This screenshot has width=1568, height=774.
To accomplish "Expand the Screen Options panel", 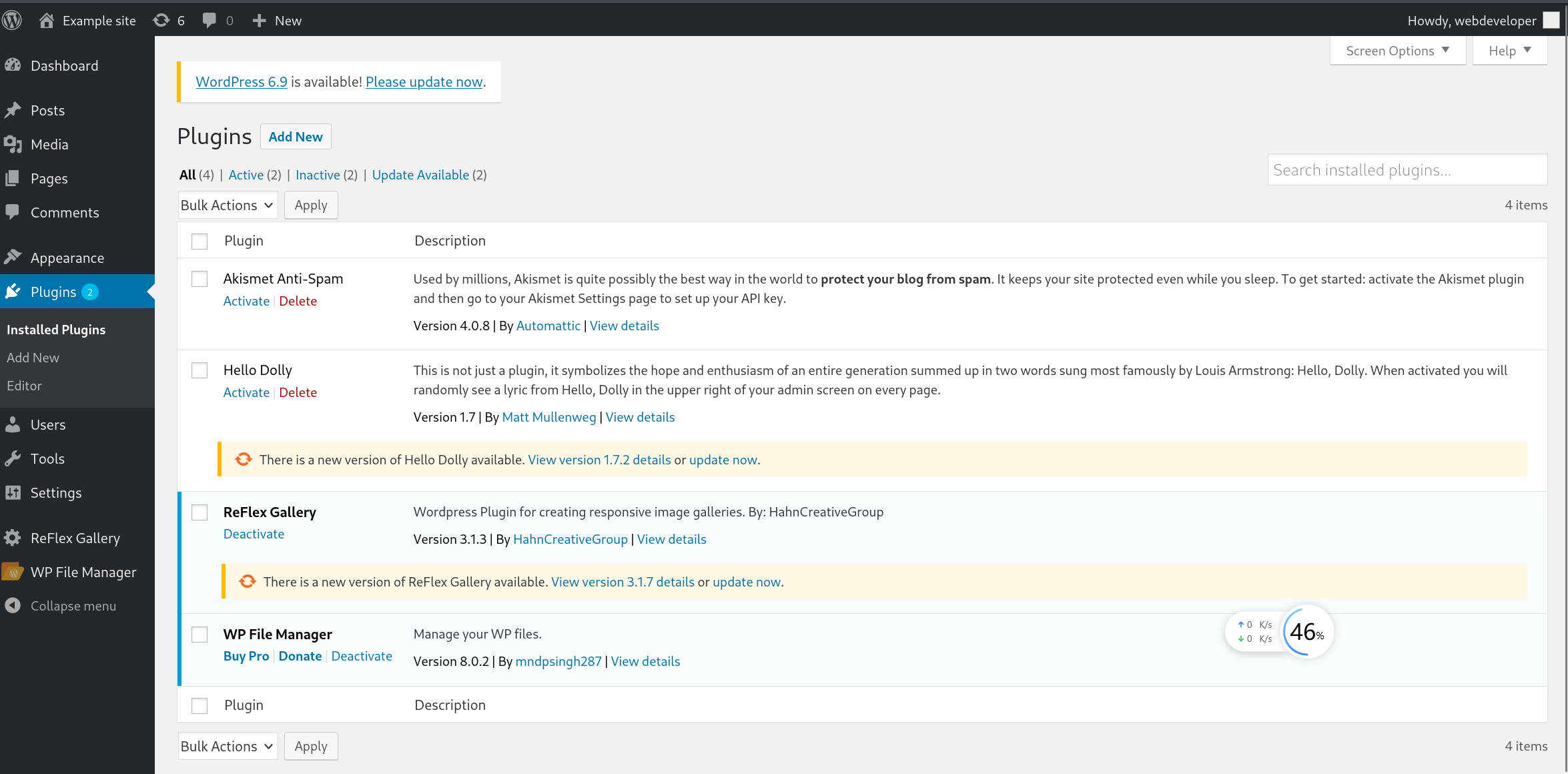I will click(x=1397, y=51).
